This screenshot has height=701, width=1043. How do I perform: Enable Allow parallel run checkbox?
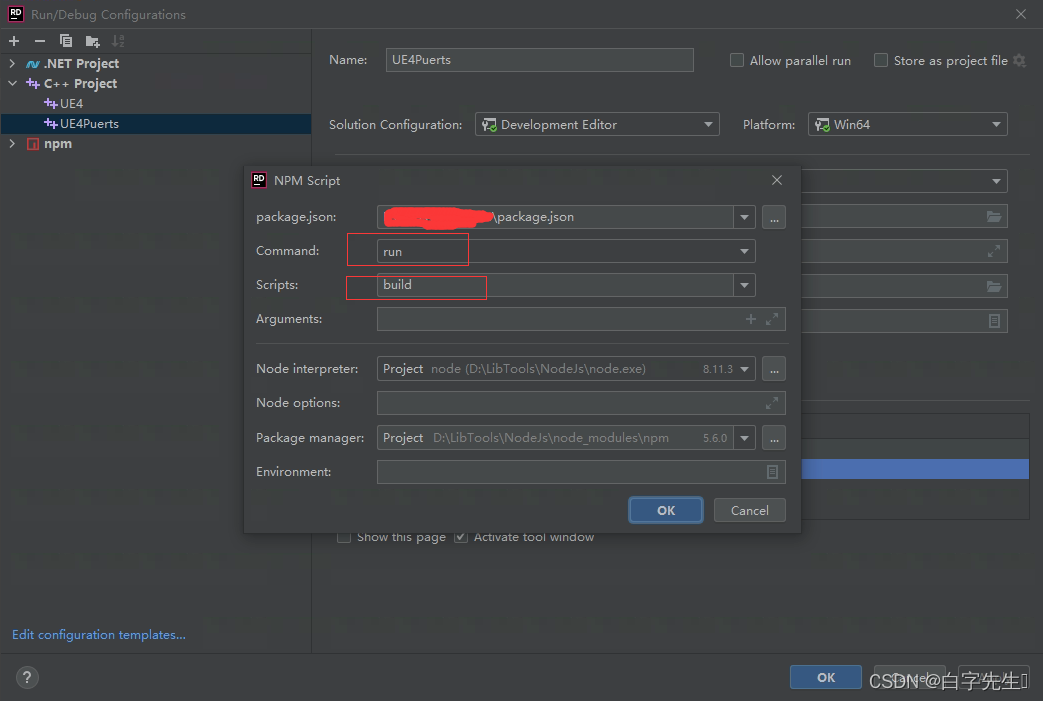coord(737,61)
